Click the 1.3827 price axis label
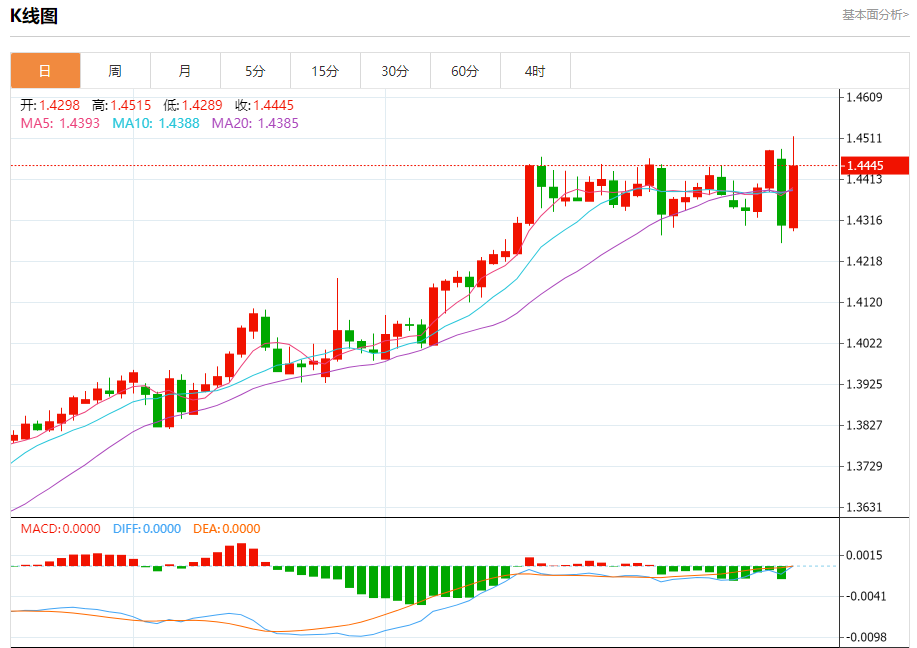The image size is (917, 648). (864, 425)
